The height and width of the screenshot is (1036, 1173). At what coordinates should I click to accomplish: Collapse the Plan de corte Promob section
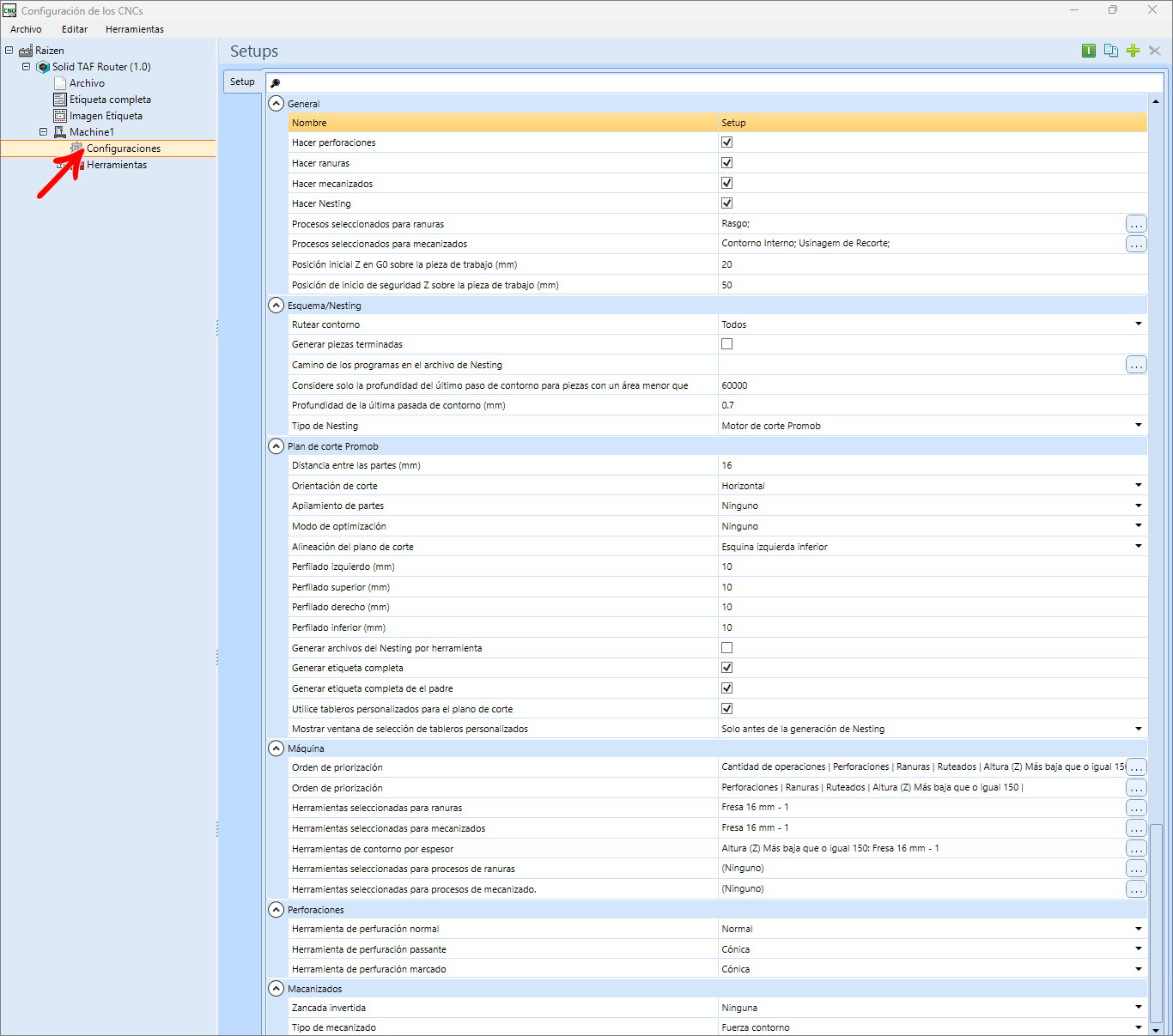[277, 446]
